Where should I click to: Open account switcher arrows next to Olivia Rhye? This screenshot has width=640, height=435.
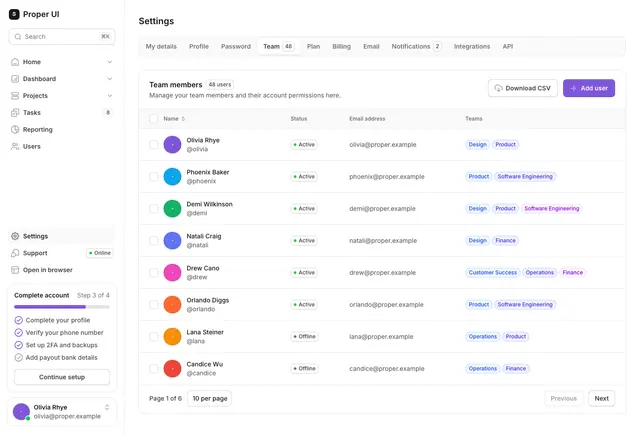pos(107,407)
